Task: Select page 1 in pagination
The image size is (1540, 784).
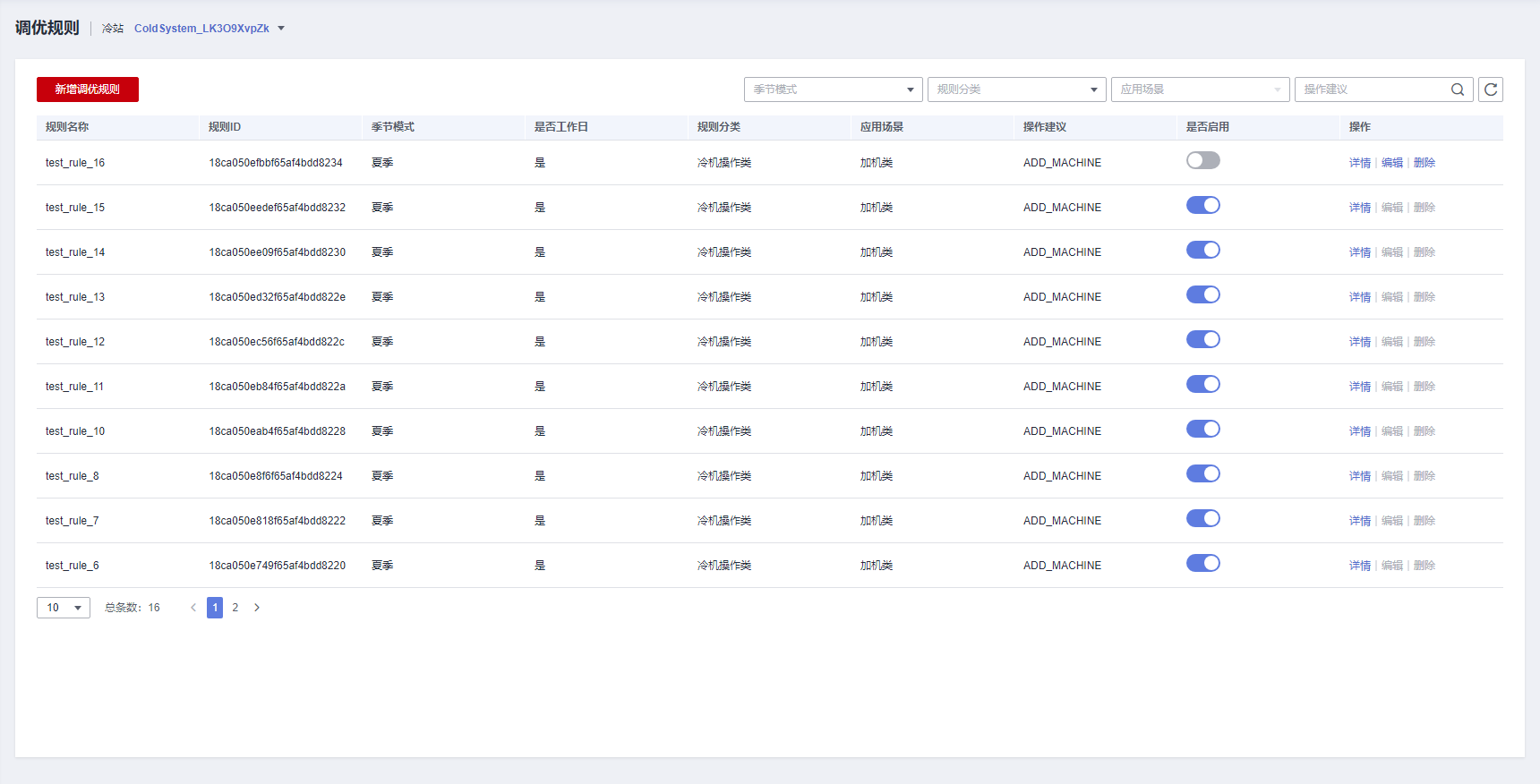Action: tap(215, 608)
